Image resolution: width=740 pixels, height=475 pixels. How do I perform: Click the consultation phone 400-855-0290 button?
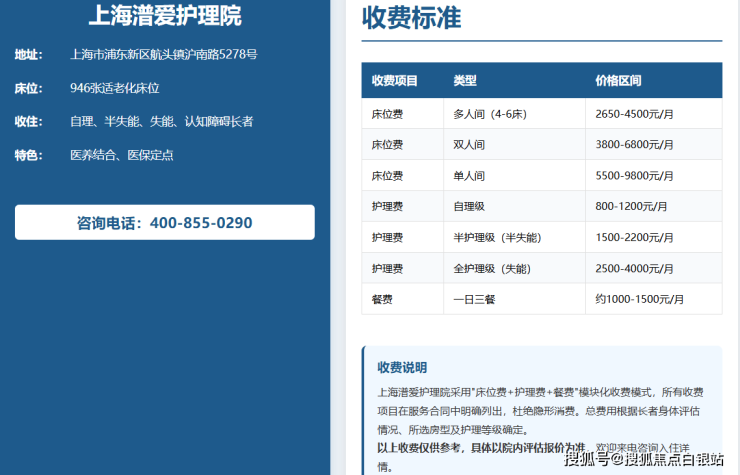[x=165, y=222]
